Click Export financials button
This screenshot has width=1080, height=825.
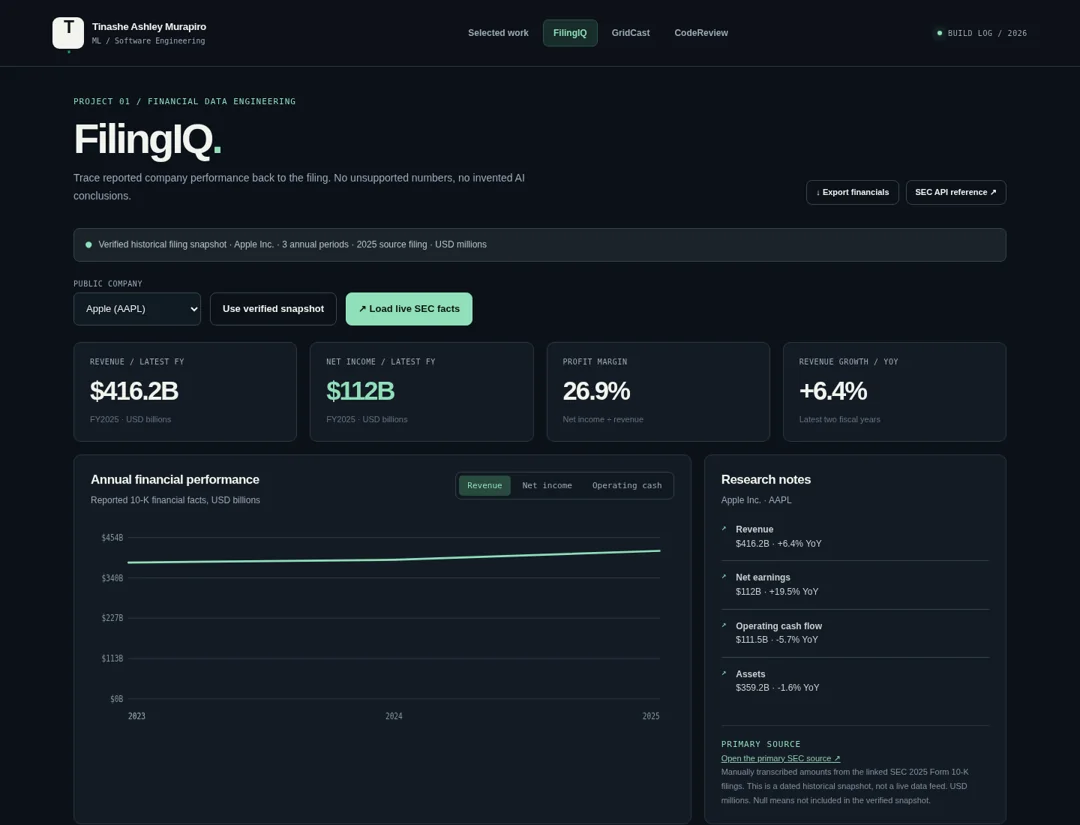(x=852, y=192)
